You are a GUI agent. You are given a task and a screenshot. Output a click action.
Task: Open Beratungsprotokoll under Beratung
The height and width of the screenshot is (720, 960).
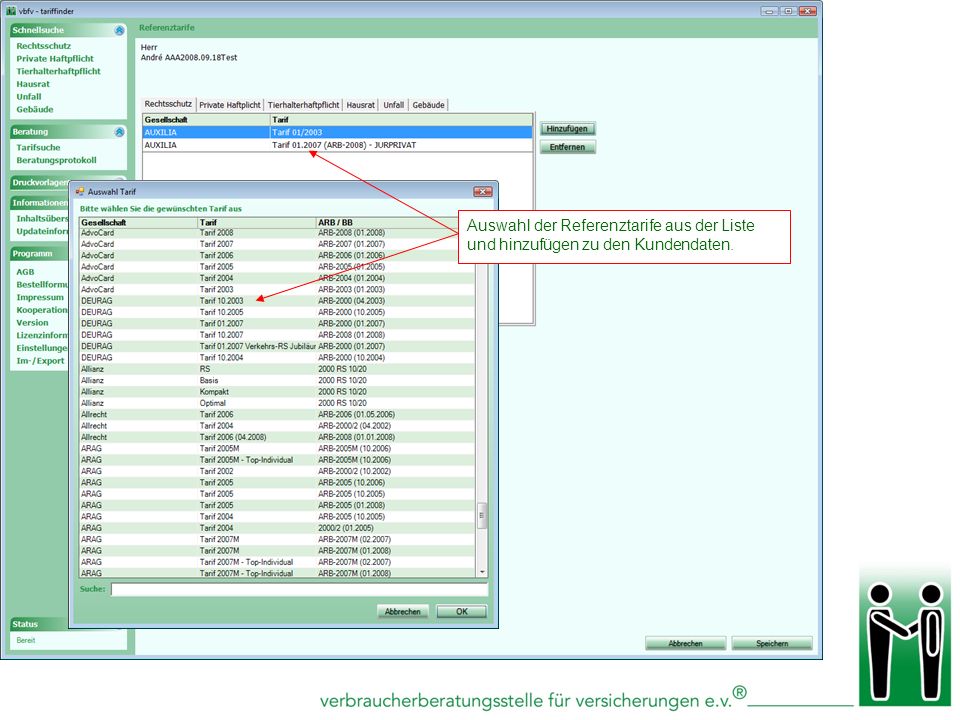pos(56,160)
